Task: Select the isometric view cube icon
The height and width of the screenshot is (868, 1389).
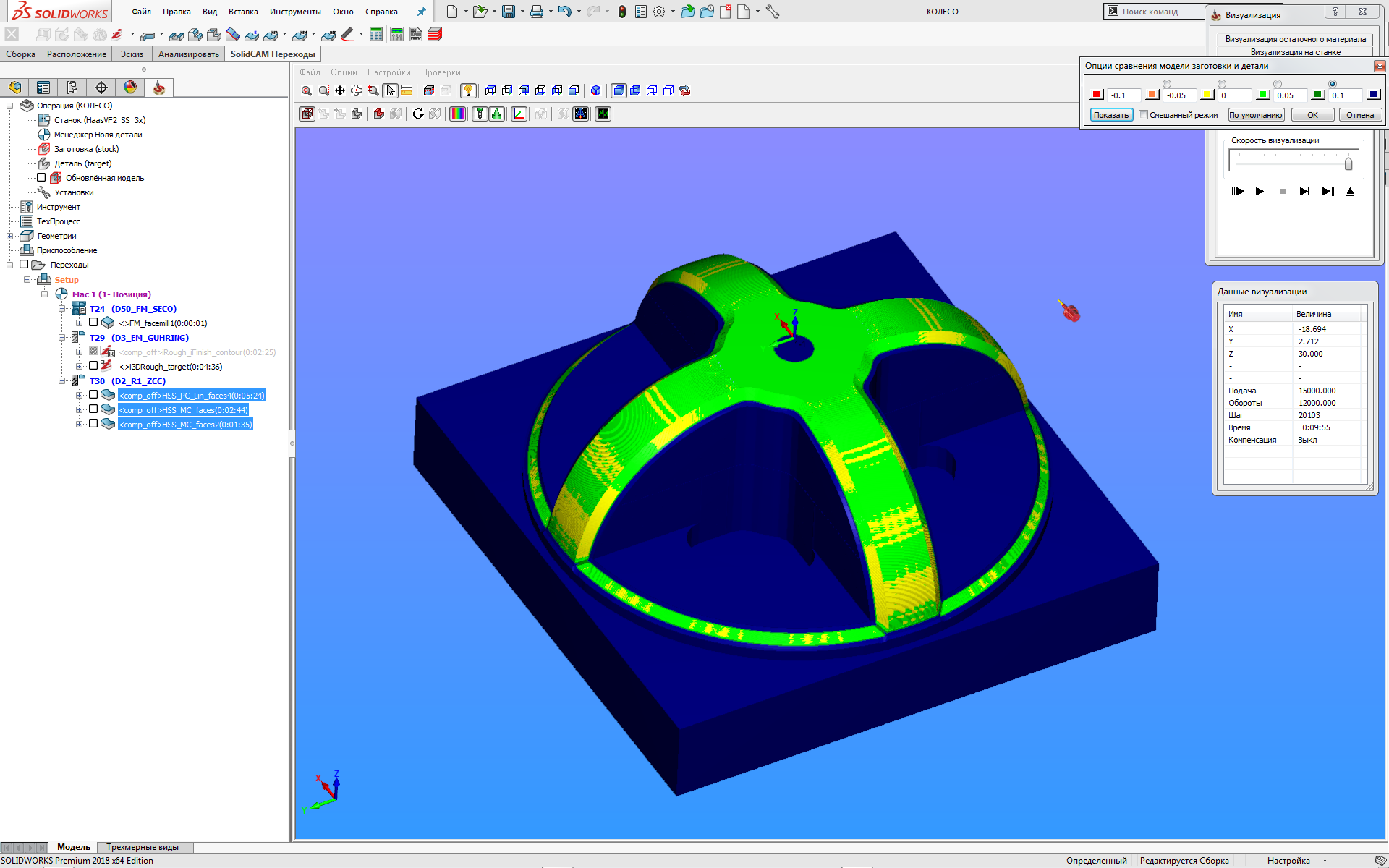Action: coord(595,90)
